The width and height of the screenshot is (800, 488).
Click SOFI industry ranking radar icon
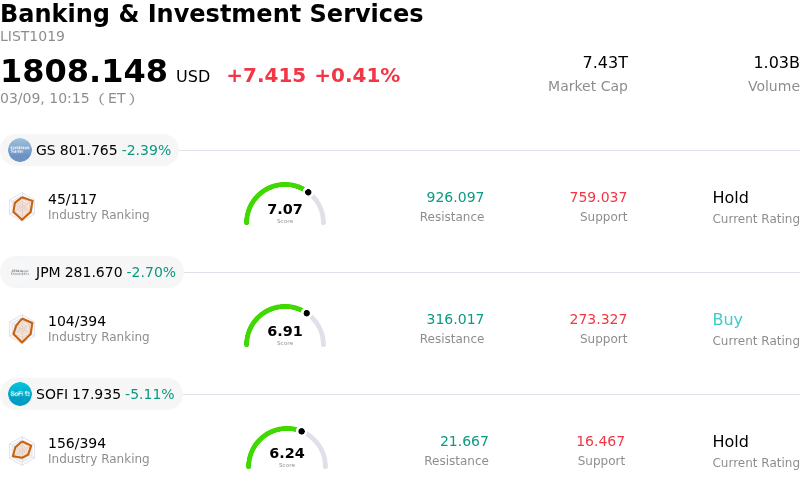click(x=22, y=451)
